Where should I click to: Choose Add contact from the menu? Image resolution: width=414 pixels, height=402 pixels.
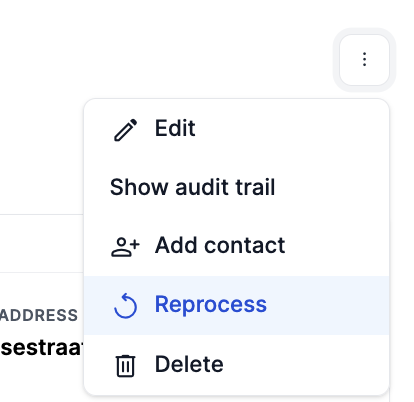click(236, 246)
